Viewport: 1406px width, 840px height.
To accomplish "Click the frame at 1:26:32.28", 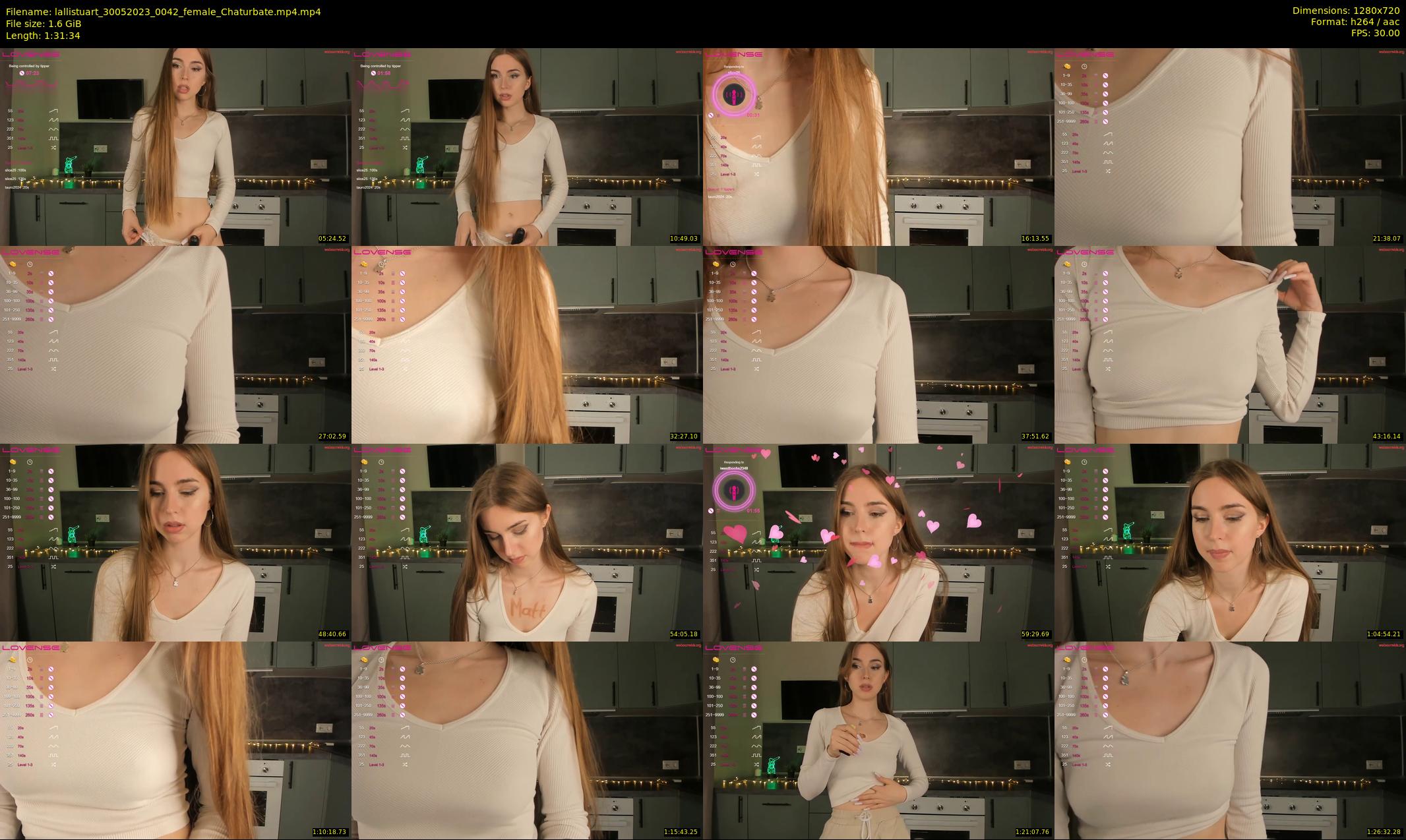I will pos(1230,740).
